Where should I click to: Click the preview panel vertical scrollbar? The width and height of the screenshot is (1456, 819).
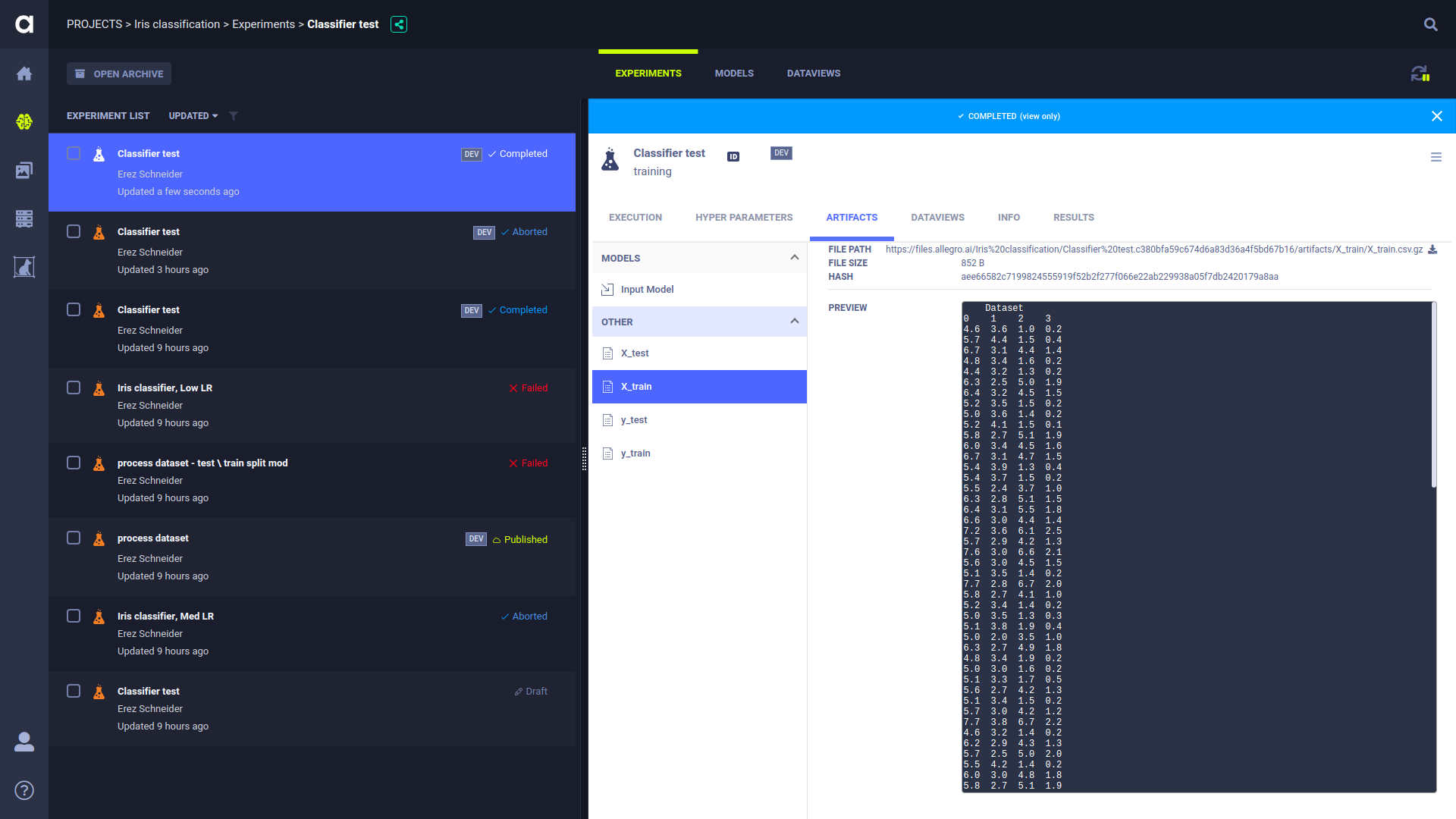(1433, 394)
